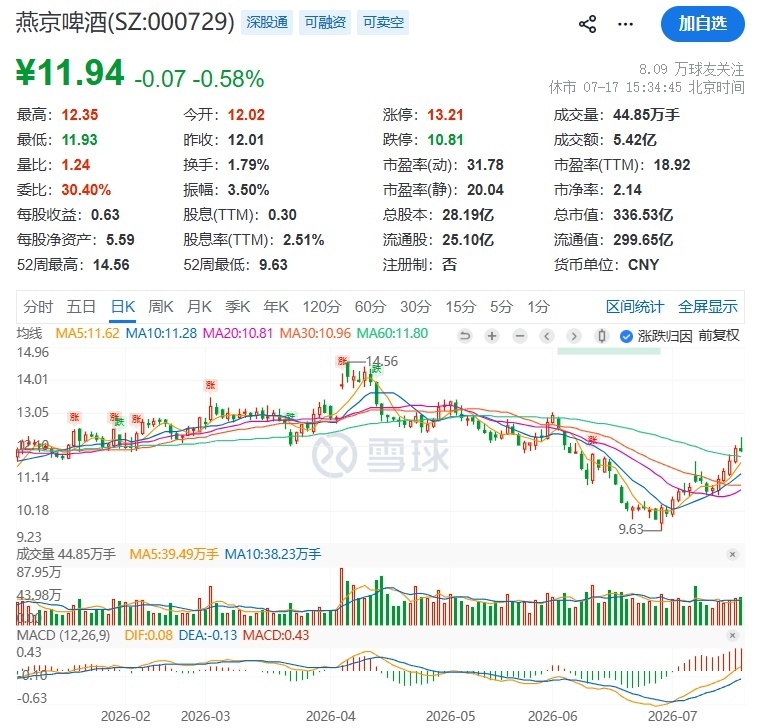Click the 成交额 5.42亿 value
This screenshot has width=759, height=728.
click(635, 140)
